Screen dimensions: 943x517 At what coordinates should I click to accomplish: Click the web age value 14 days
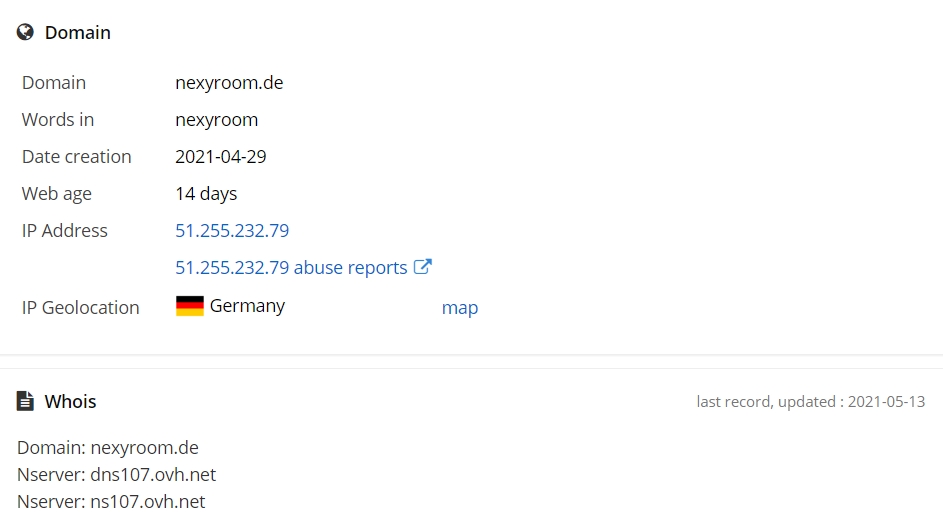tap(206, 194)
